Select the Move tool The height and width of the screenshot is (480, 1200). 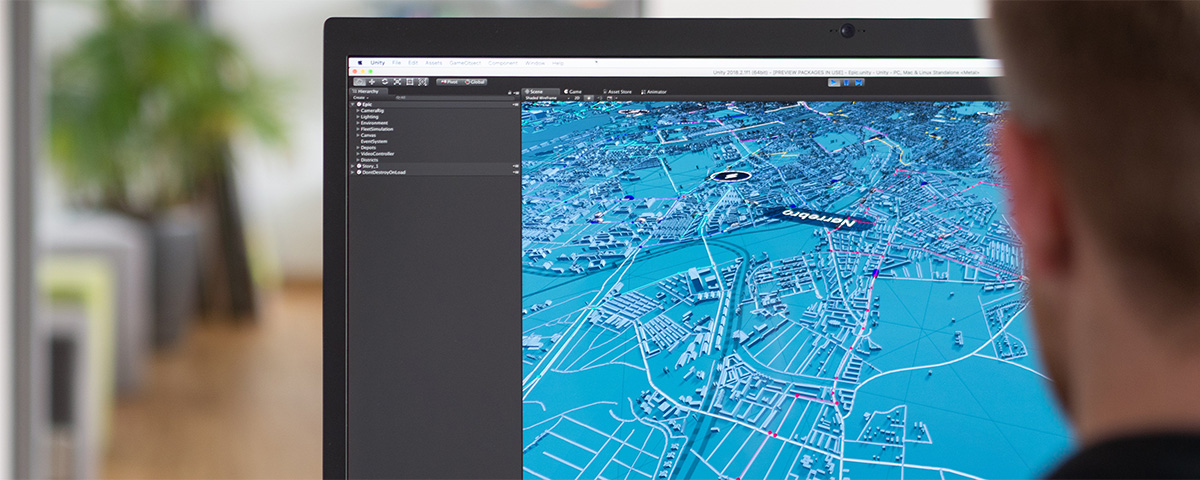click(x=371, y=82)
